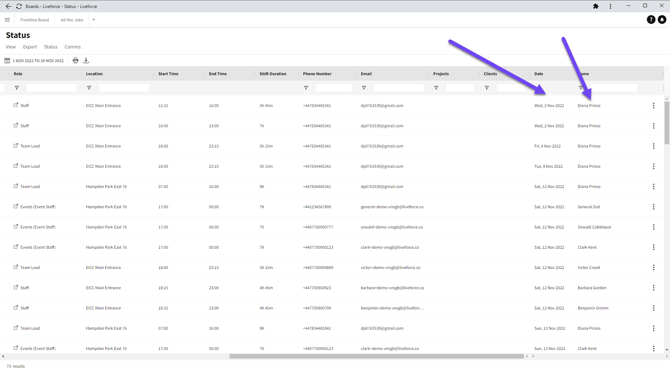Image resolution: width=670 pixels, height=372 pixels.
Task: Print the status table
Action: tap(76, 61)
